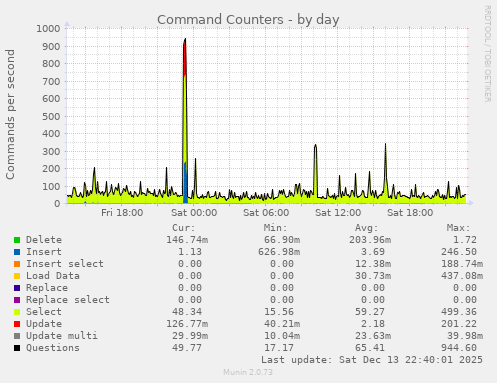The image size is (497, 383).
Task: Click the Delete max value 1.72
Action: [x=465, y=240]
